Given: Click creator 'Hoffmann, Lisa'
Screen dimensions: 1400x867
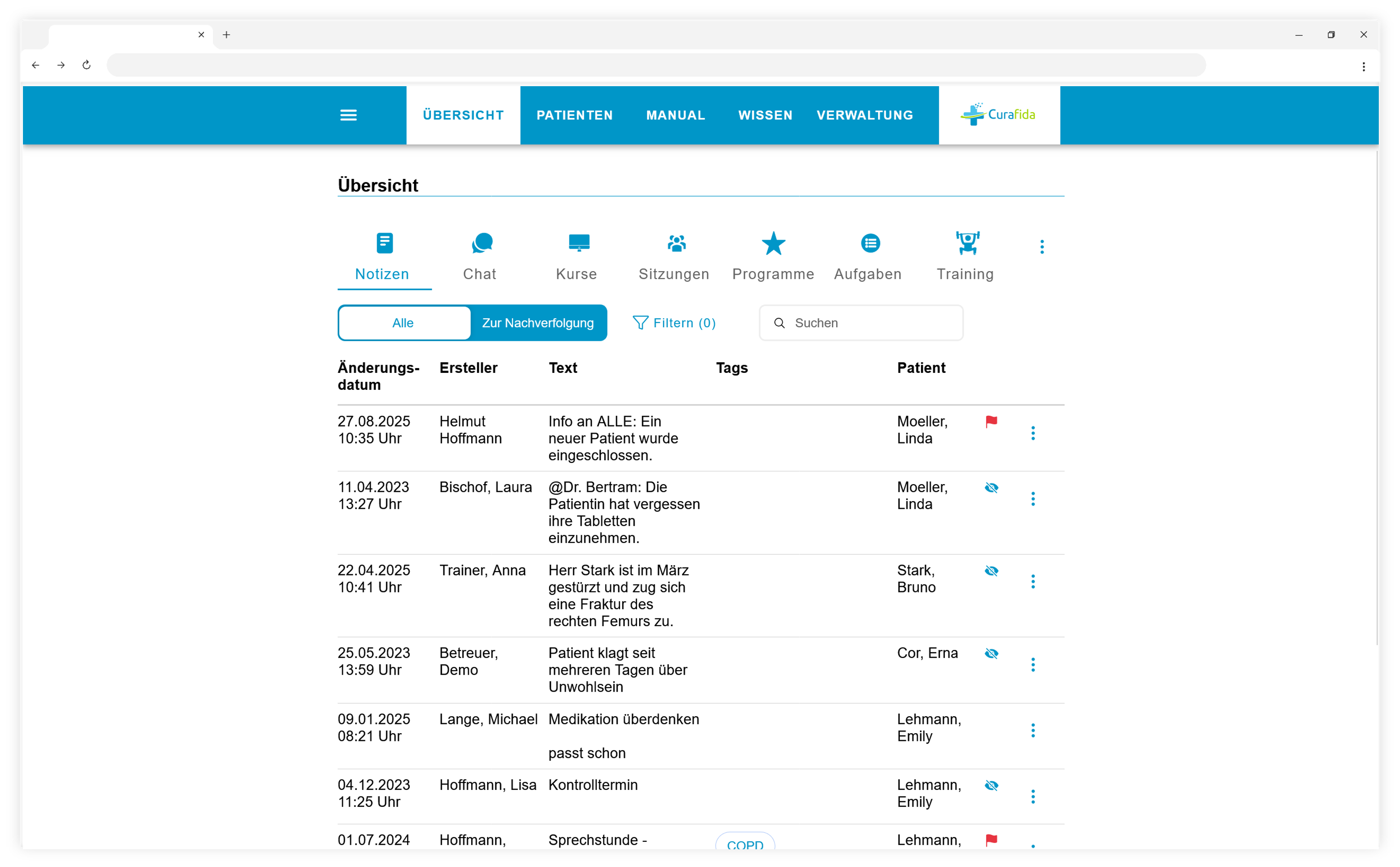Looking at the screenshot, I should coord(488,786).
